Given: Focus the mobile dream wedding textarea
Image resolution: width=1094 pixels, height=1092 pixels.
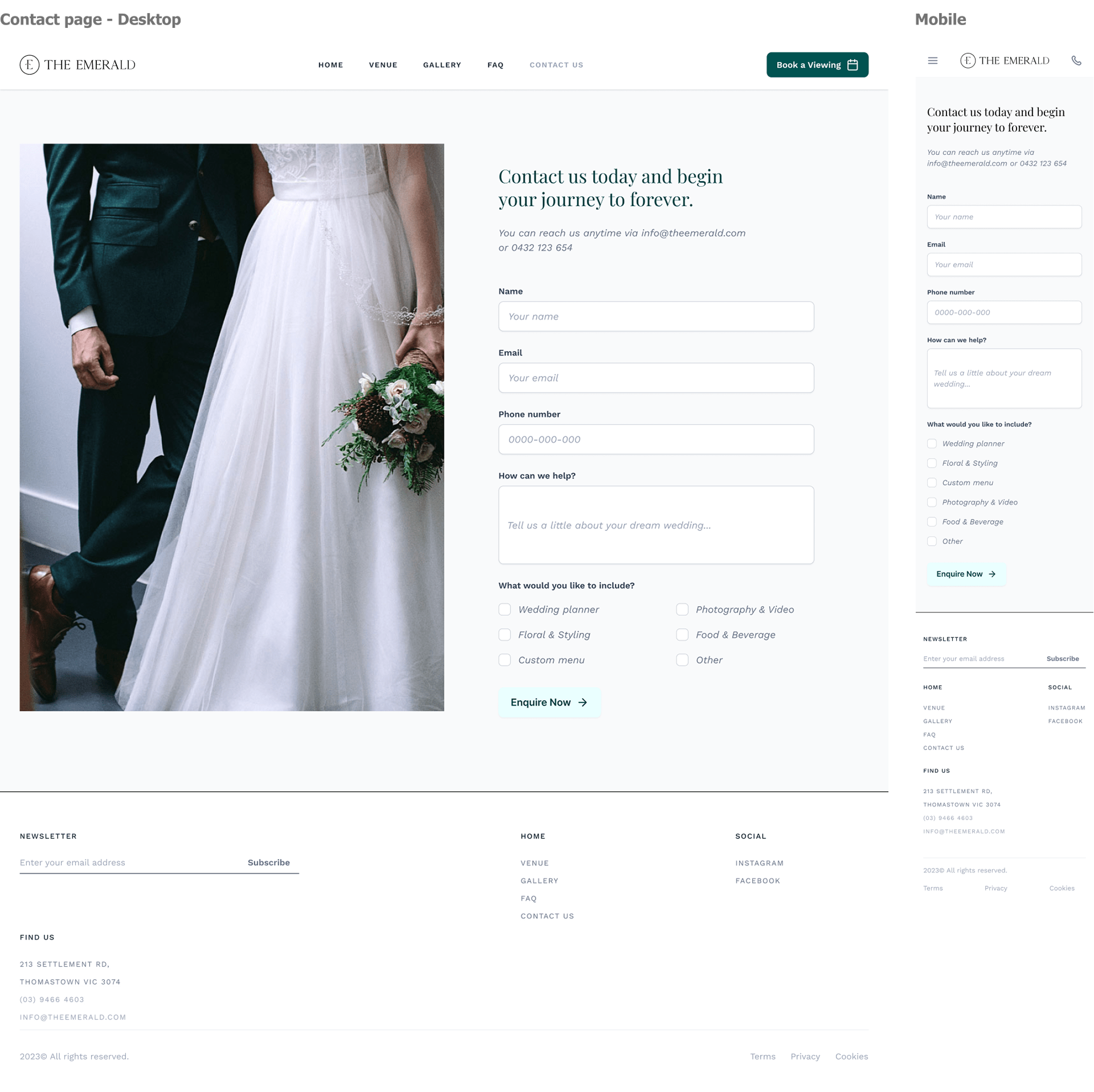Looking at the screenshot, I should click(1004, 378).
